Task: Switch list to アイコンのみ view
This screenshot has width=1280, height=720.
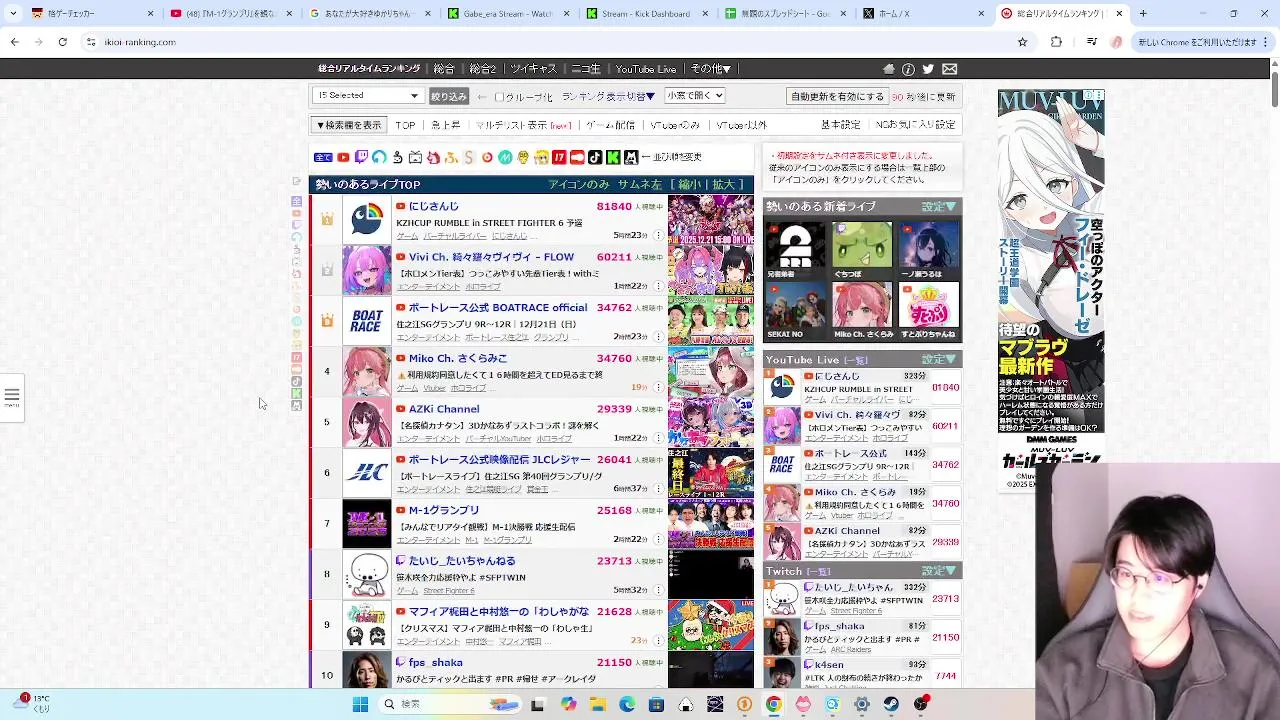Action: point(578,185)
